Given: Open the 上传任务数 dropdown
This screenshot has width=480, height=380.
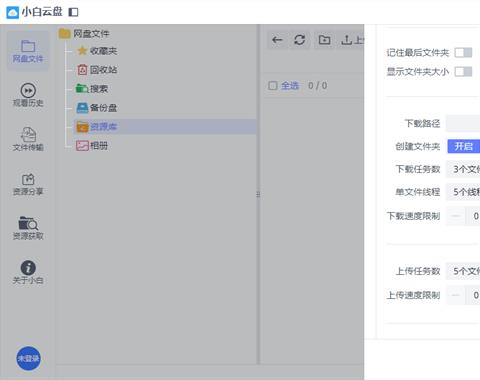Looking at the screenshot, I should 463,271.
